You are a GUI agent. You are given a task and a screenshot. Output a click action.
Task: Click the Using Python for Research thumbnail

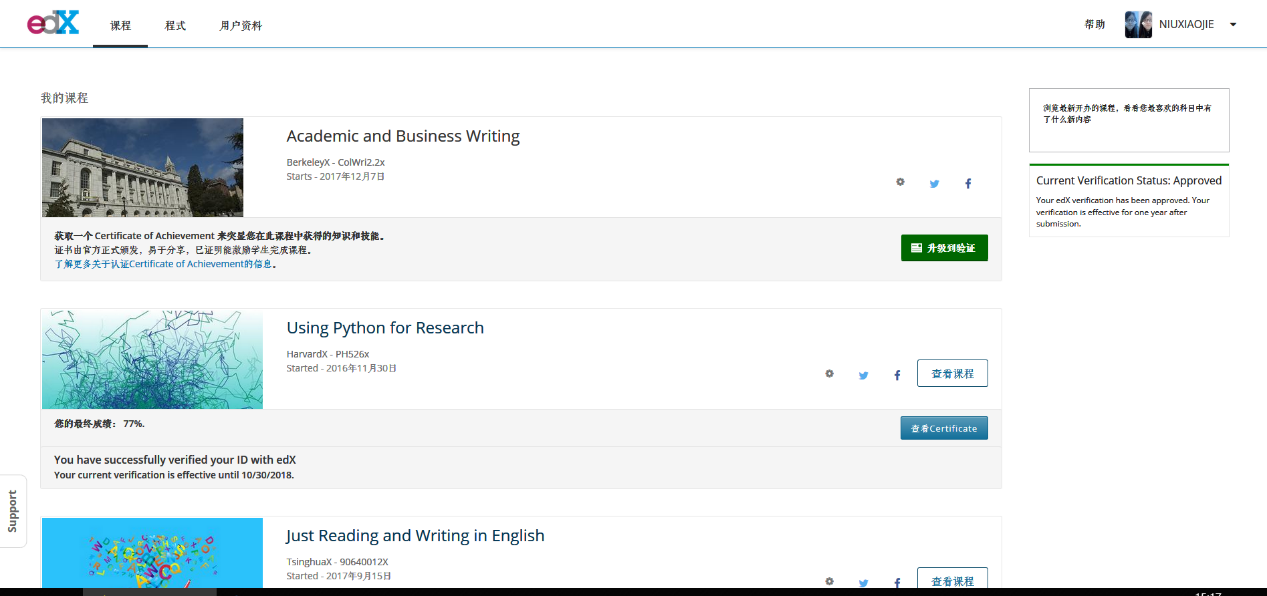tap(153, 359)
